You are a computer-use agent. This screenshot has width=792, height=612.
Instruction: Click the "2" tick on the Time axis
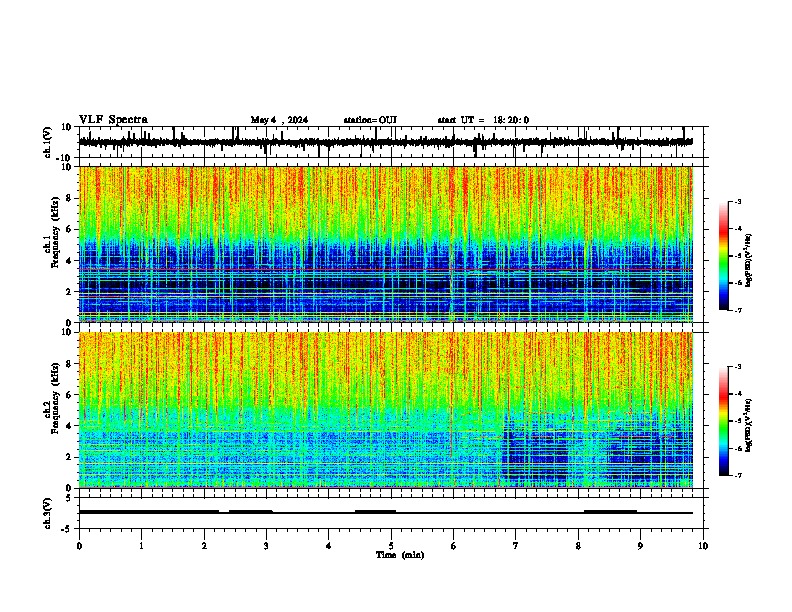click(204, 546)
